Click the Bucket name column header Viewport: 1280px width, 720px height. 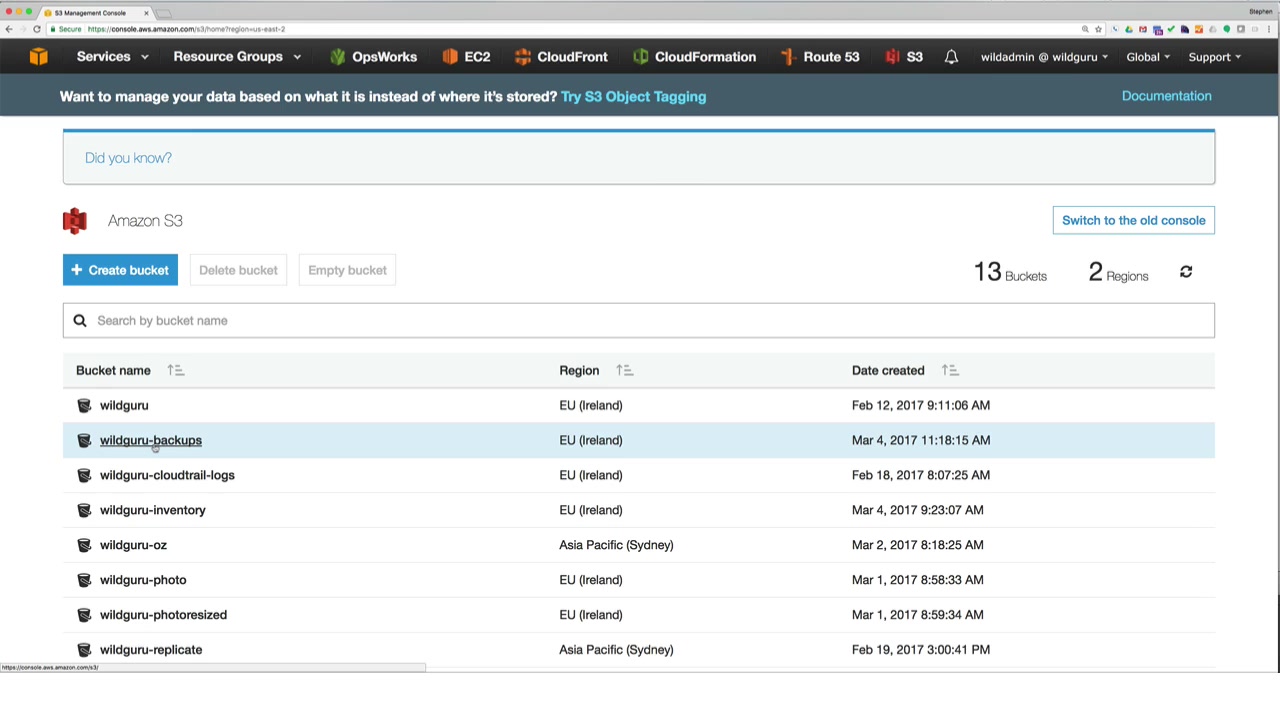(x=113, y=371)
